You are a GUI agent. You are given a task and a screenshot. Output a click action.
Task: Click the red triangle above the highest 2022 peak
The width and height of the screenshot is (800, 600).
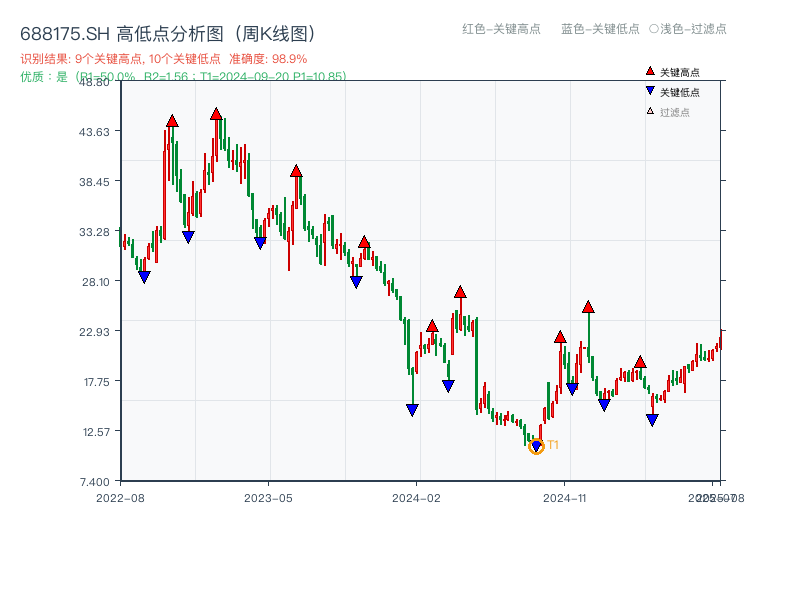click(216, 115)
